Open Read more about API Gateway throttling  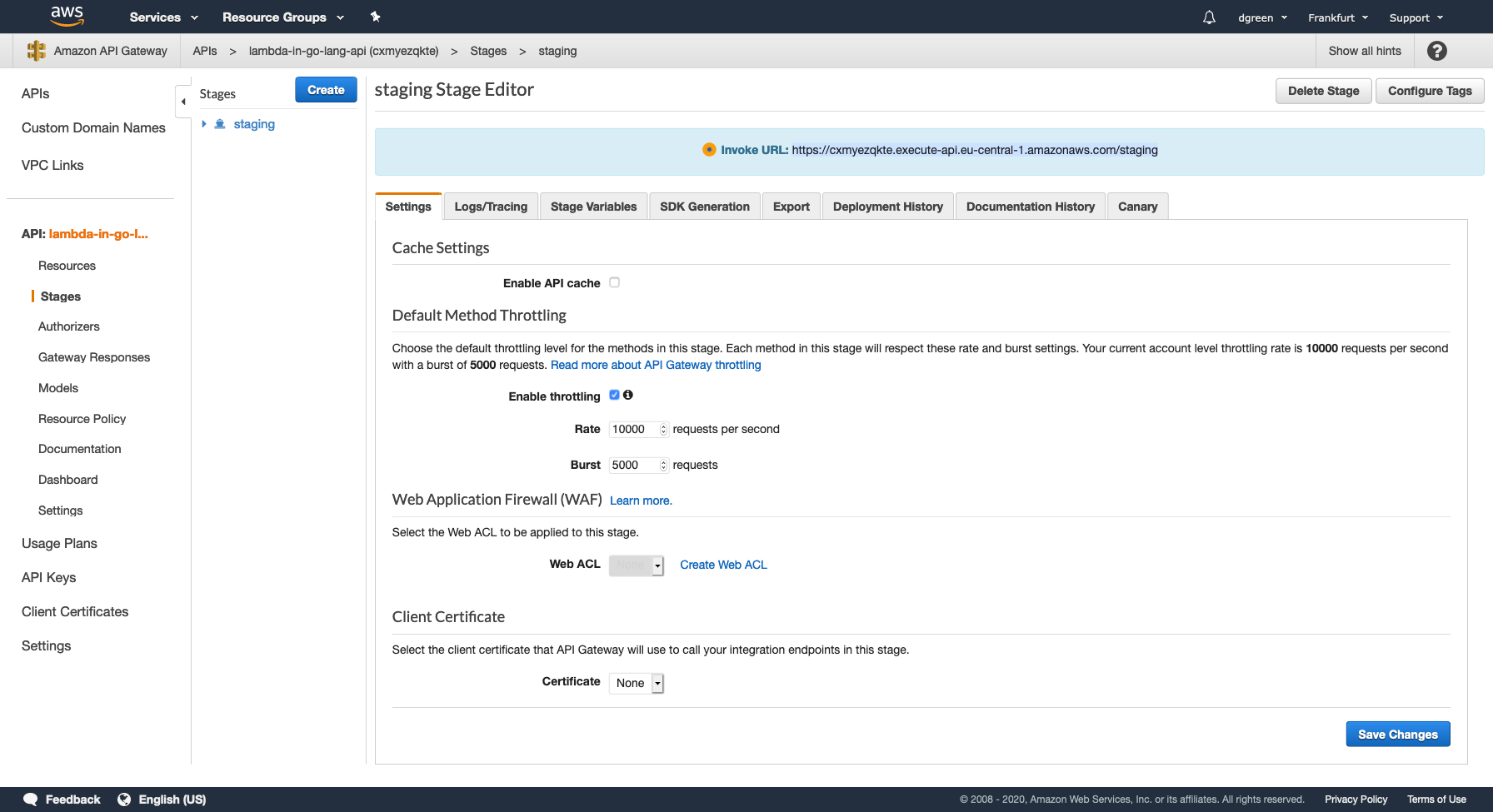click(656, 365)
